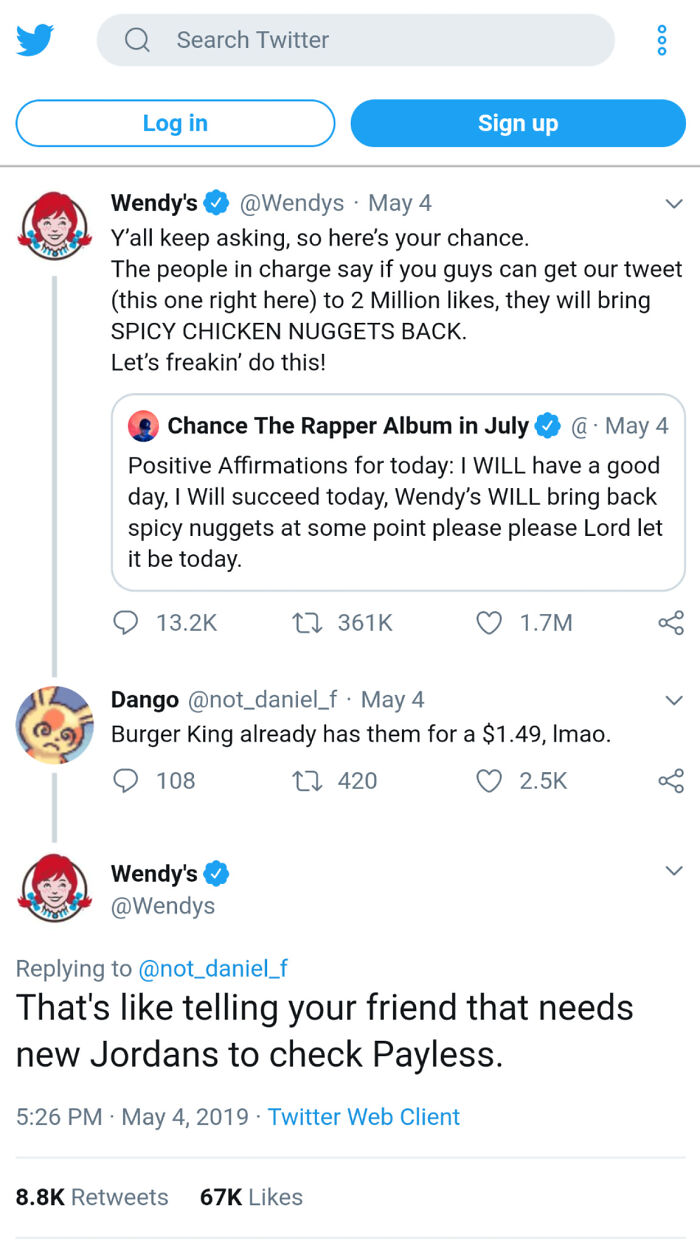Like Wendy's tweet with 1.7M likes

tap(488, 622)
